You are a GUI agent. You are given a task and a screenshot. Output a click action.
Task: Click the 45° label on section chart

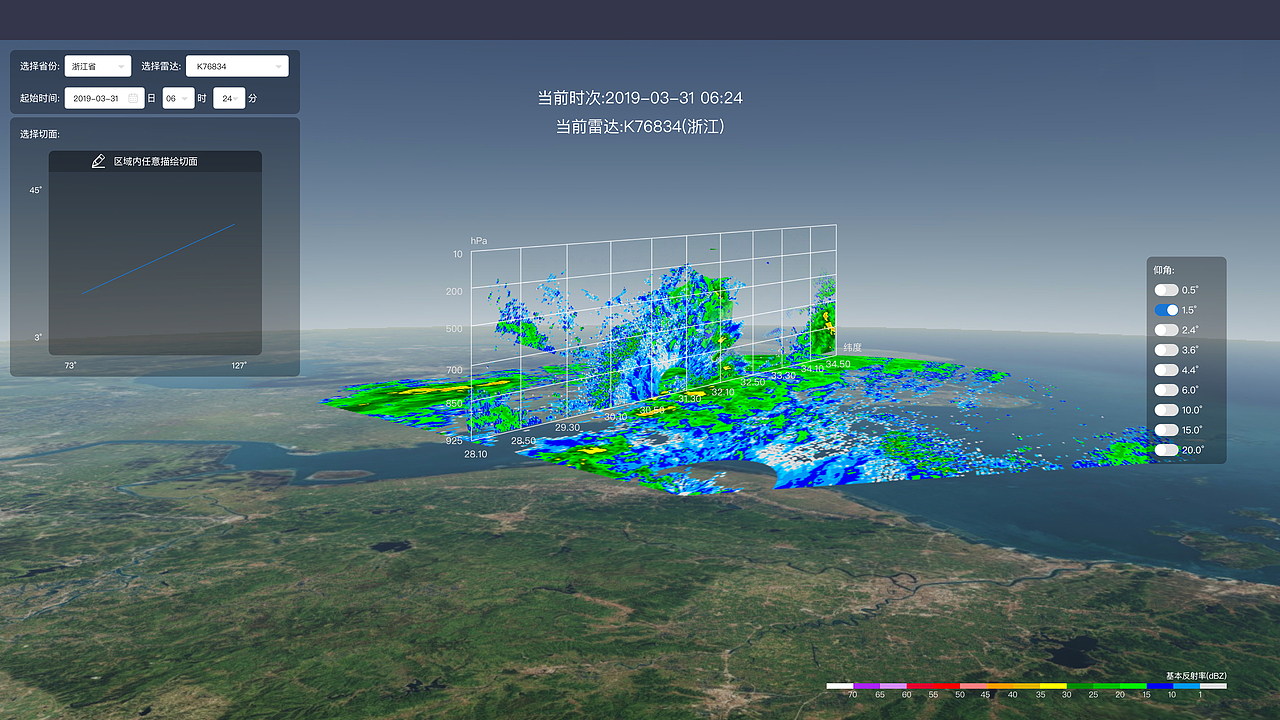(x=36, y=190)
